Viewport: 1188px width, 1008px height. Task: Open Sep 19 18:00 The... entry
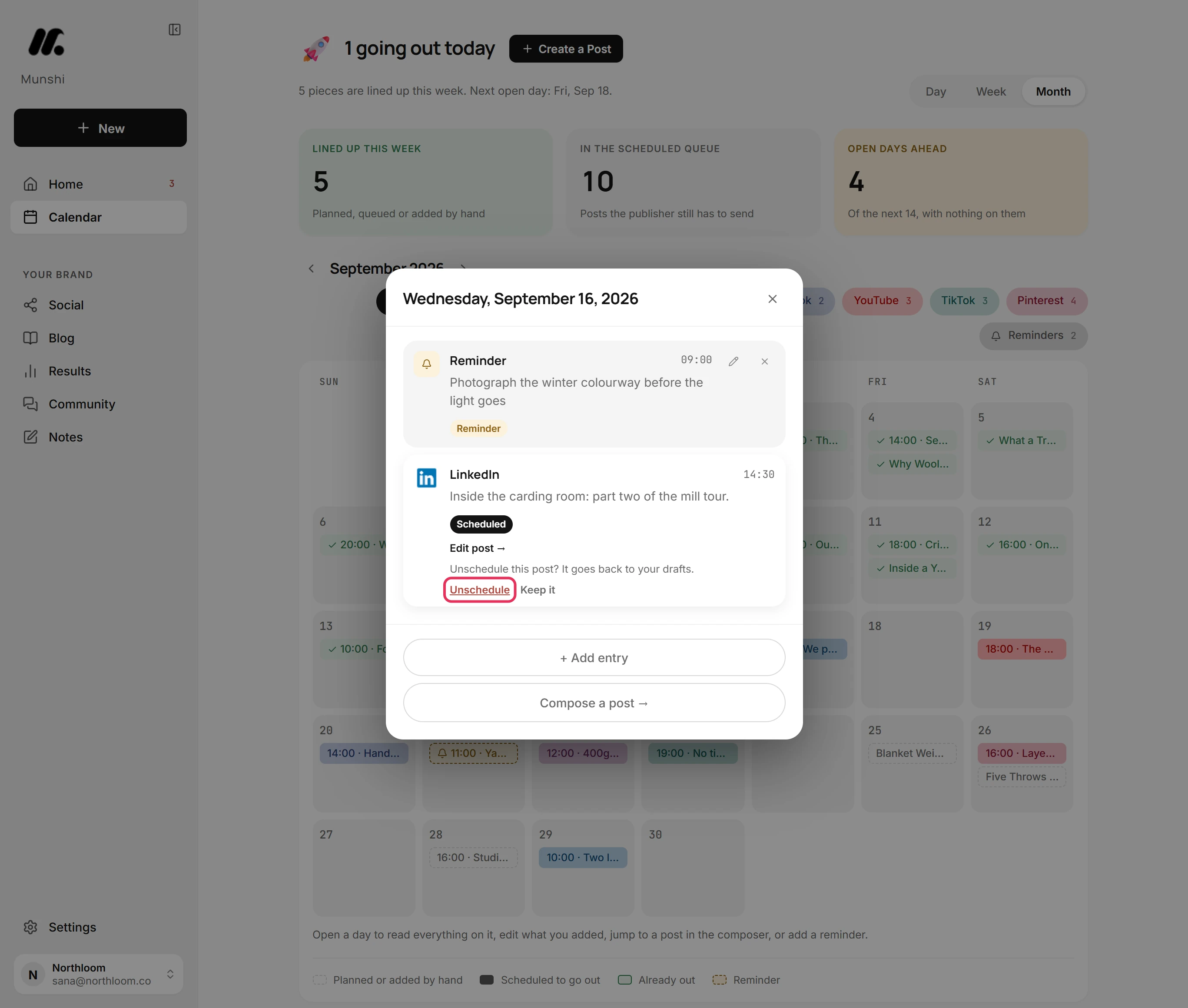(1021, 649)
